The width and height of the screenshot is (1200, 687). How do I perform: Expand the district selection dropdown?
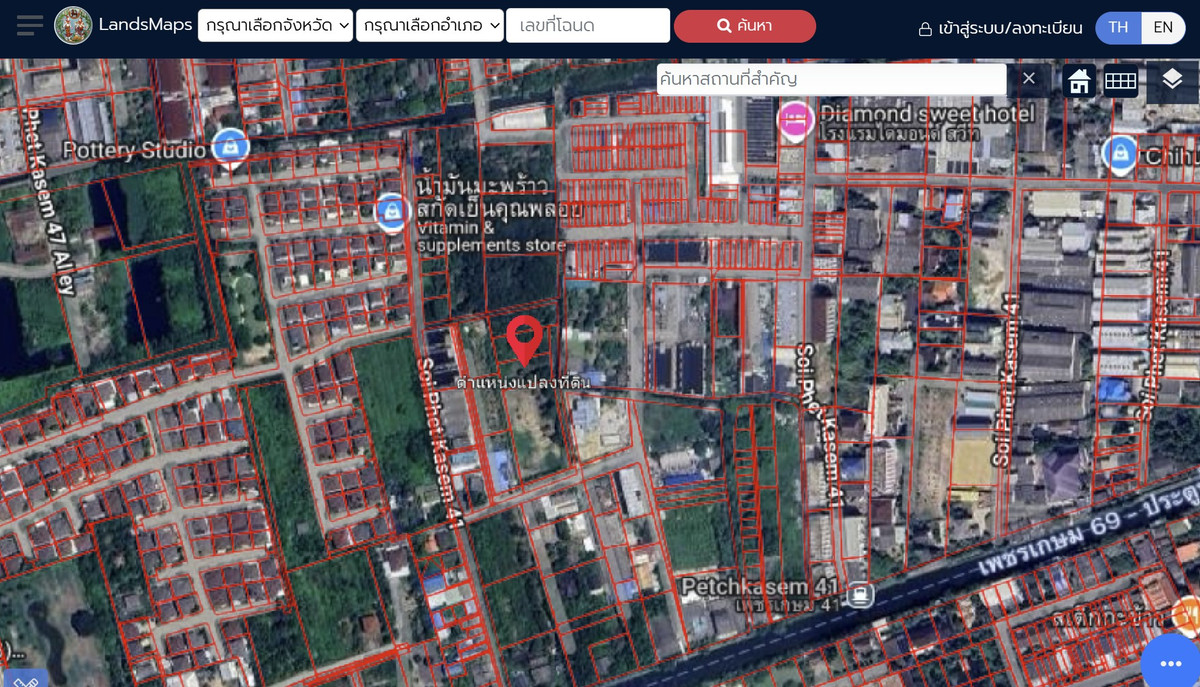click(430, 26)
